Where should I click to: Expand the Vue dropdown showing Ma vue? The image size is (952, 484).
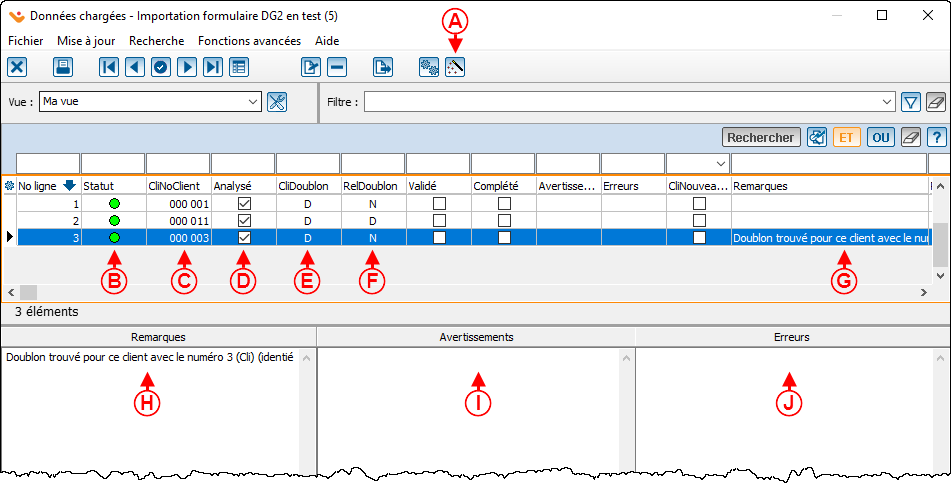[x=252, y=102]
